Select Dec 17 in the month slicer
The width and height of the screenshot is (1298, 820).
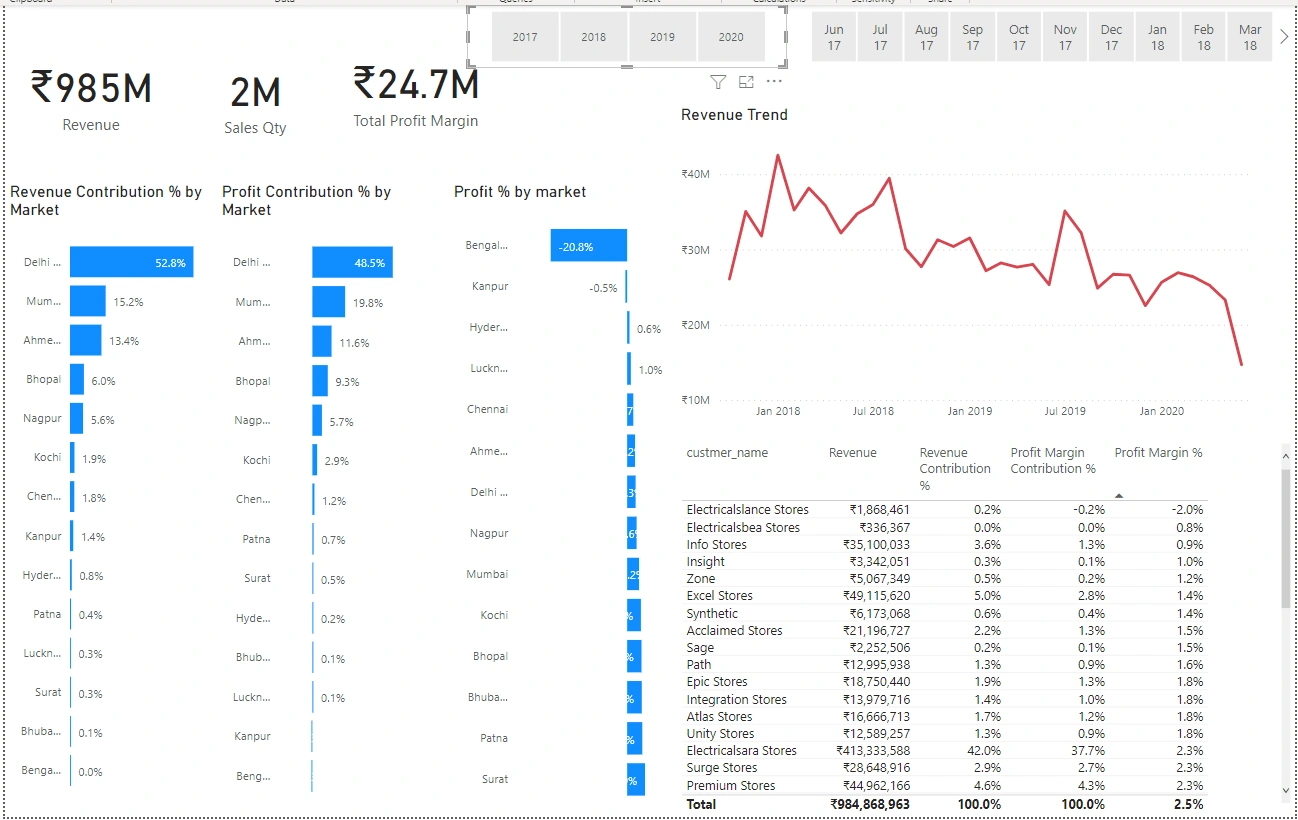pyautogui.click(x=1112, y=37)
